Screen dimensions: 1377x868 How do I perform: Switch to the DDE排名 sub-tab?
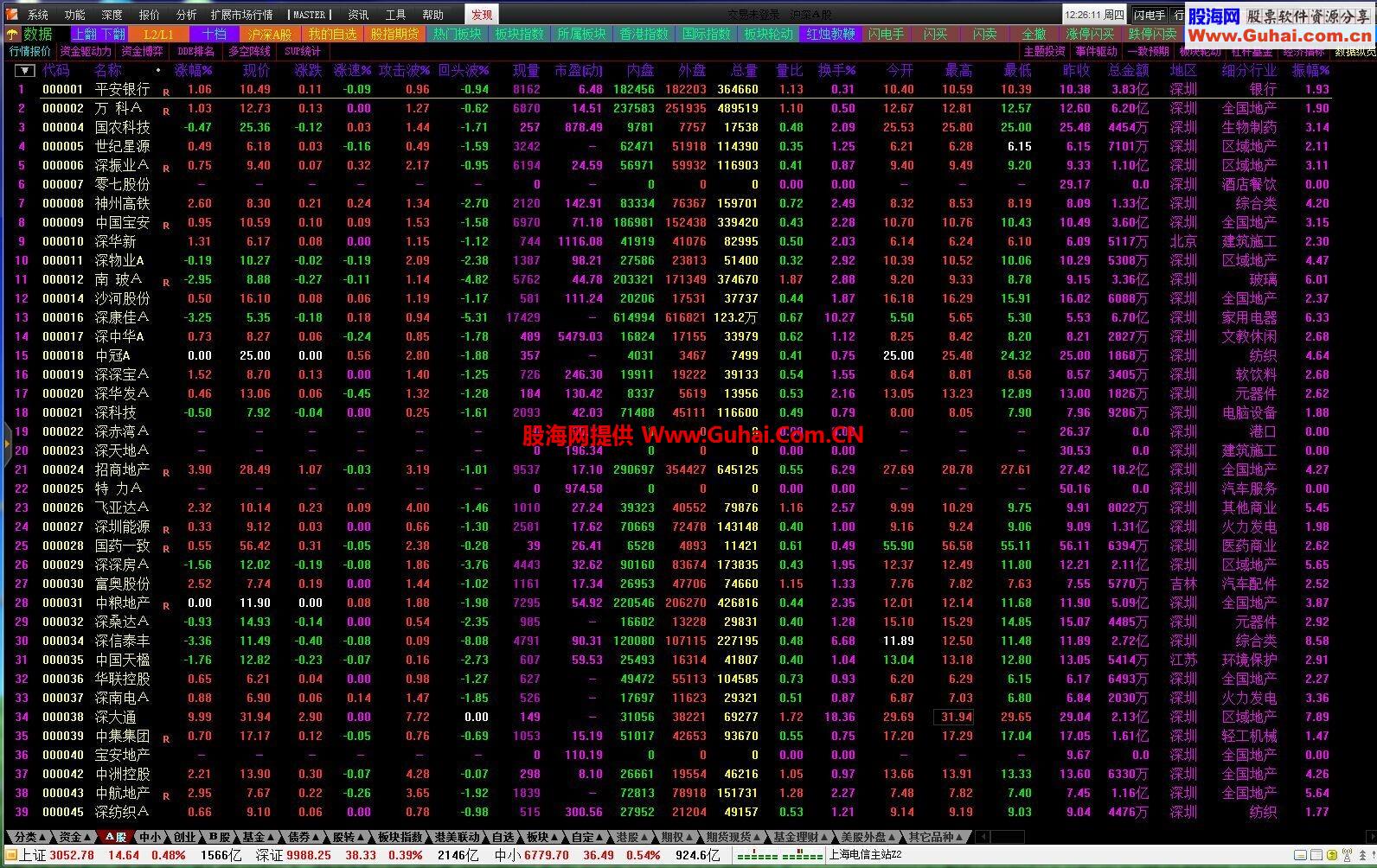[195, 52]
